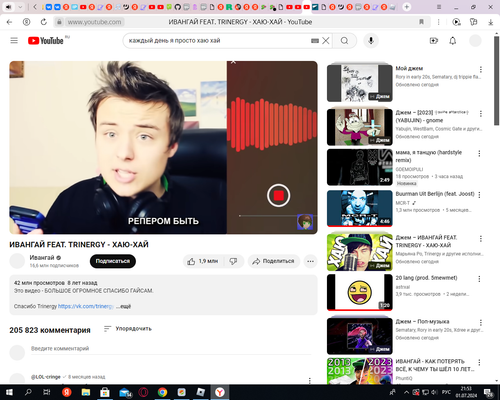
Task: Open Google Chrome from taskbar
Action: click(x=162, y=392)
